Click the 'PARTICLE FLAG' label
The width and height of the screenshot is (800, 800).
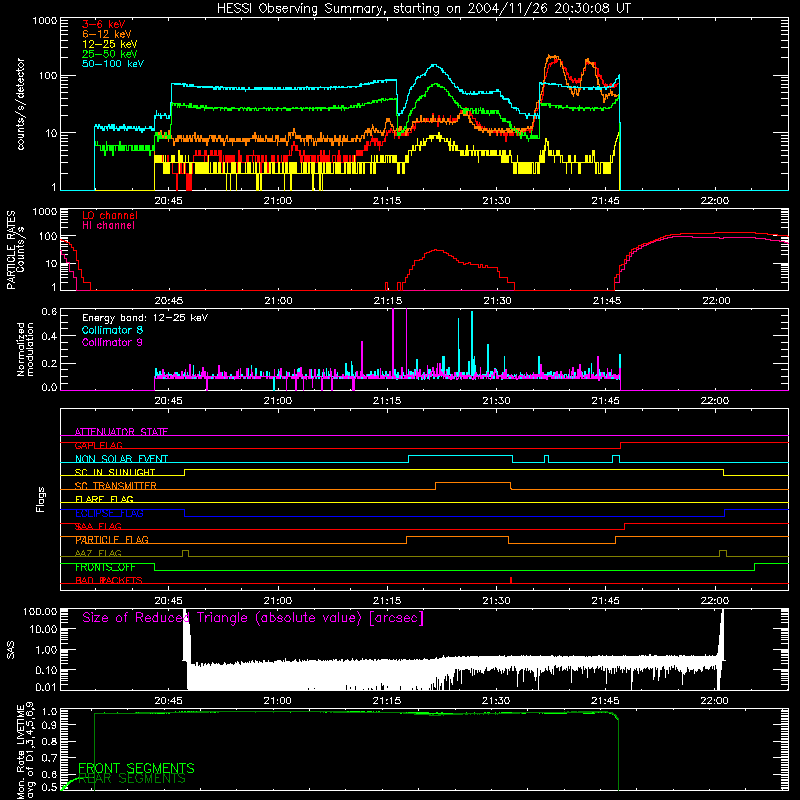tap(112, 540)
